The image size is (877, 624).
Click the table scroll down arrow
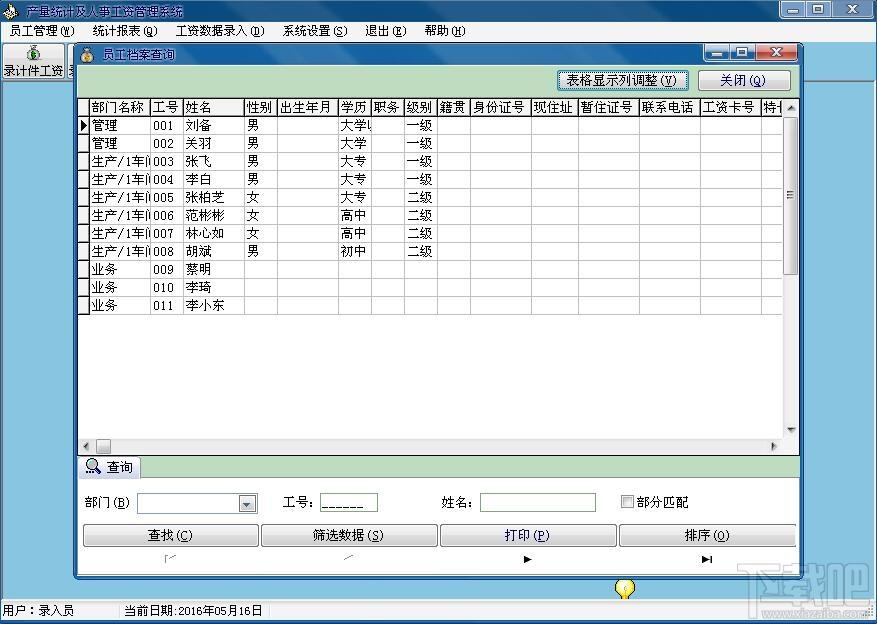[790, 430]
